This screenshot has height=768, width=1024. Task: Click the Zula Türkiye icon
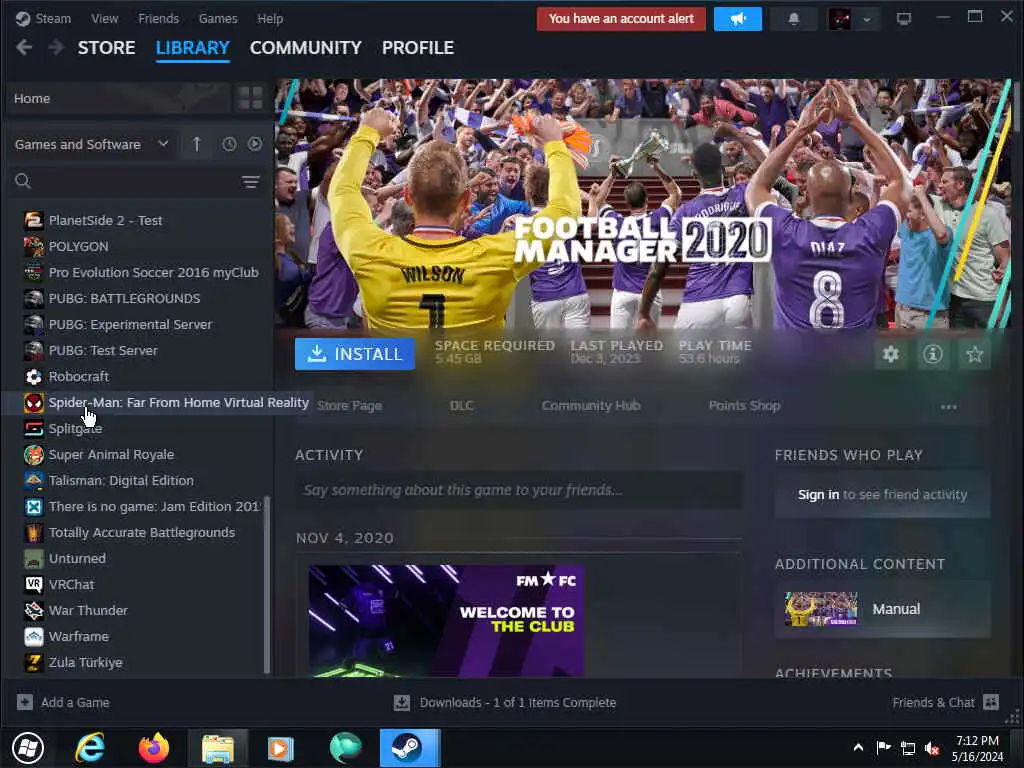(x=33, y=663)
